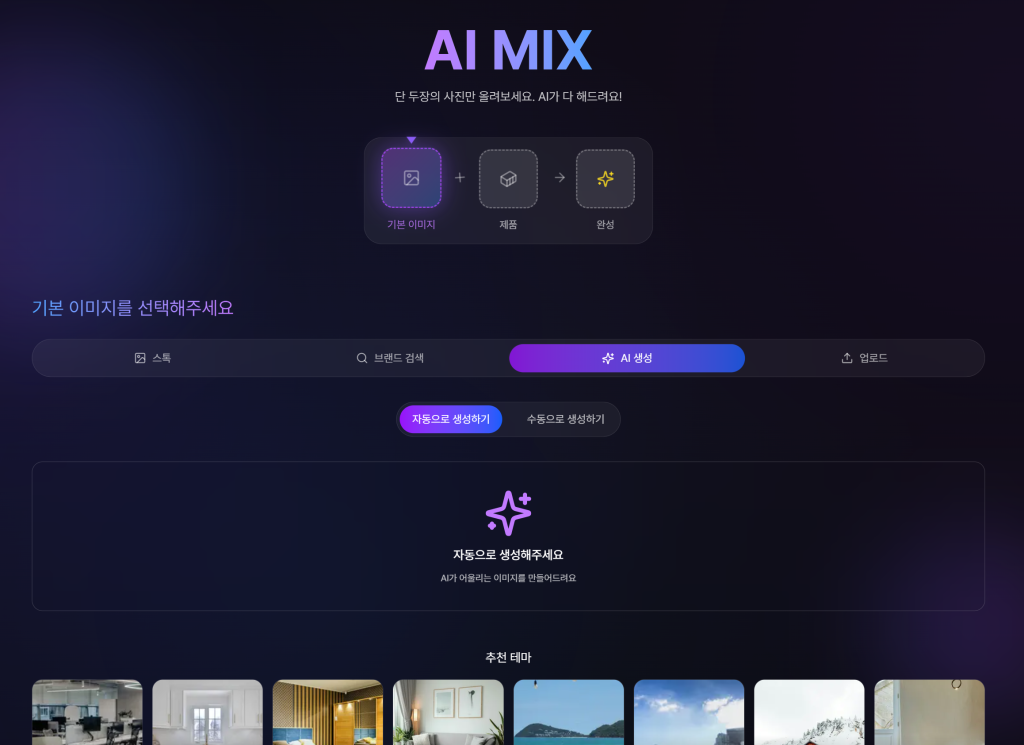Select the 기본 이미지 step icon
The width and height of the screenshot is (1024, 745).
[x=411, y=178]
